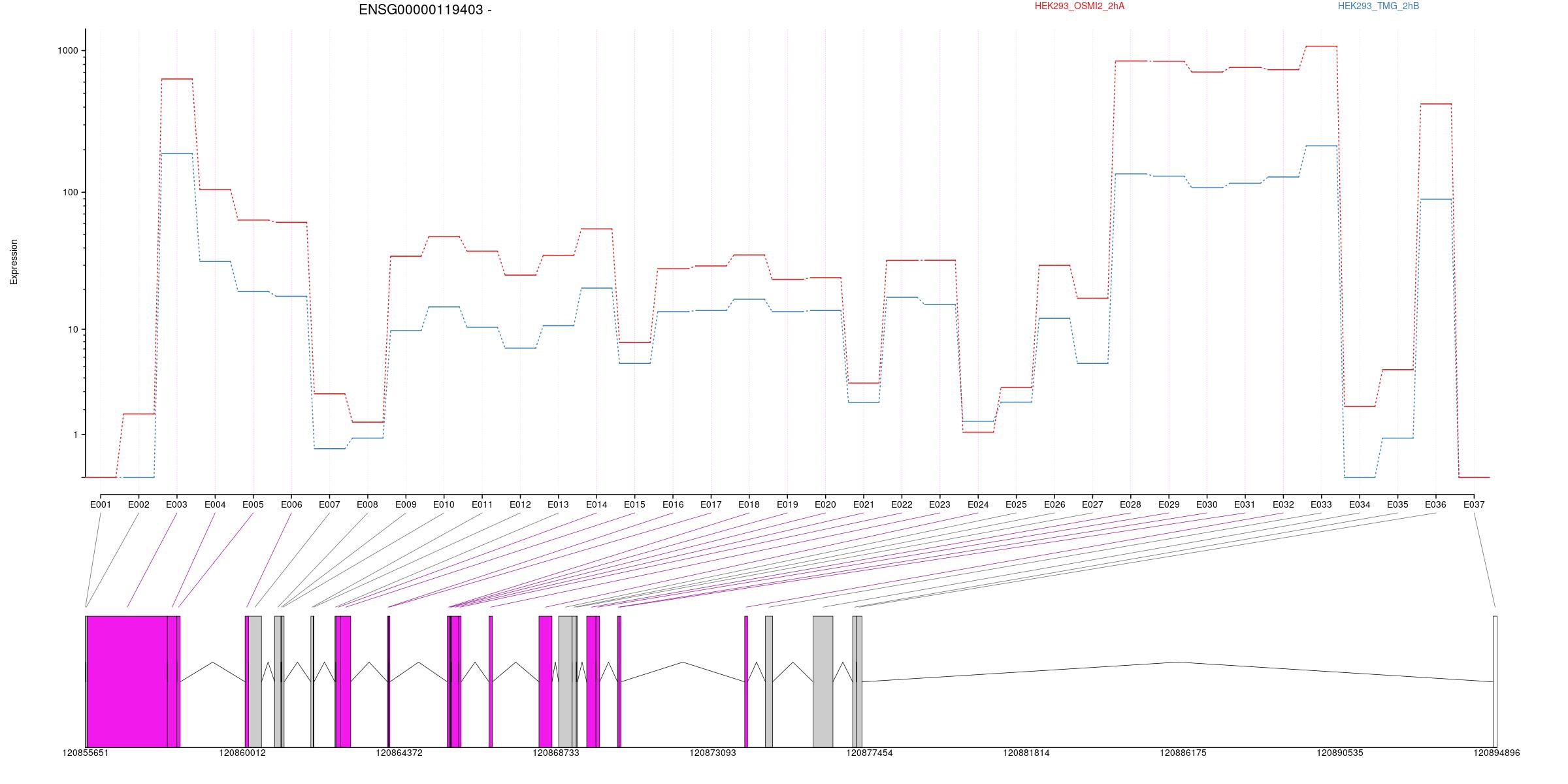This screenshot has width=1568, height=784.
Task: Click exon label E016
Action: (x=673, y=504)
